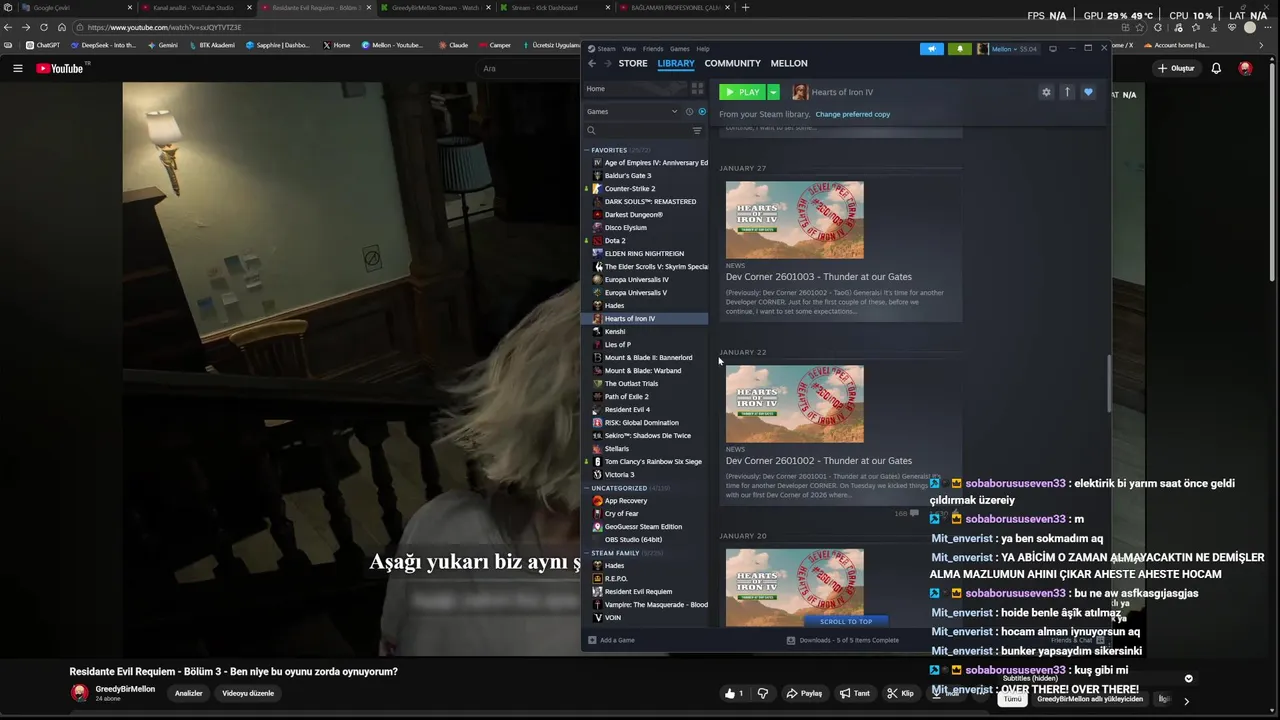
Task: Open the January 27 Dev Corner thumbnail
Action: [795, 220]
